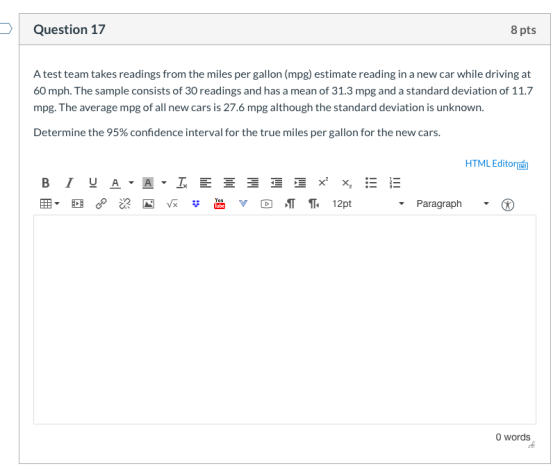Screen dimensions: 560x471
Task: Click the text color swatch A
Action: [x=115, y=183]
